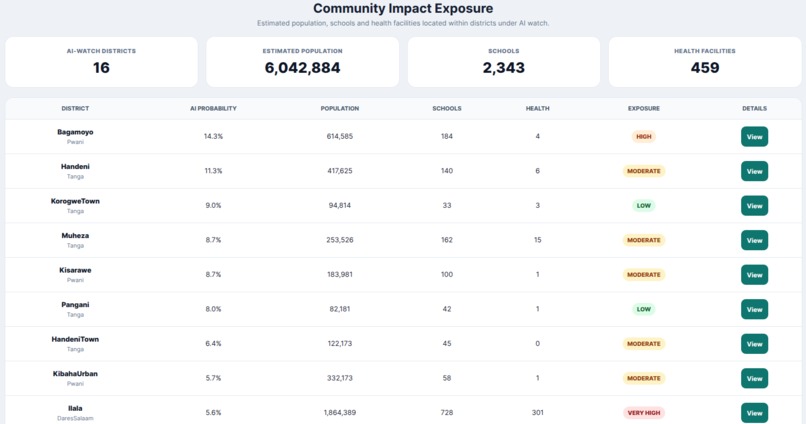The image size is (806, 424).
Task: Click the Muheza district name
Action: pos(75,235)
